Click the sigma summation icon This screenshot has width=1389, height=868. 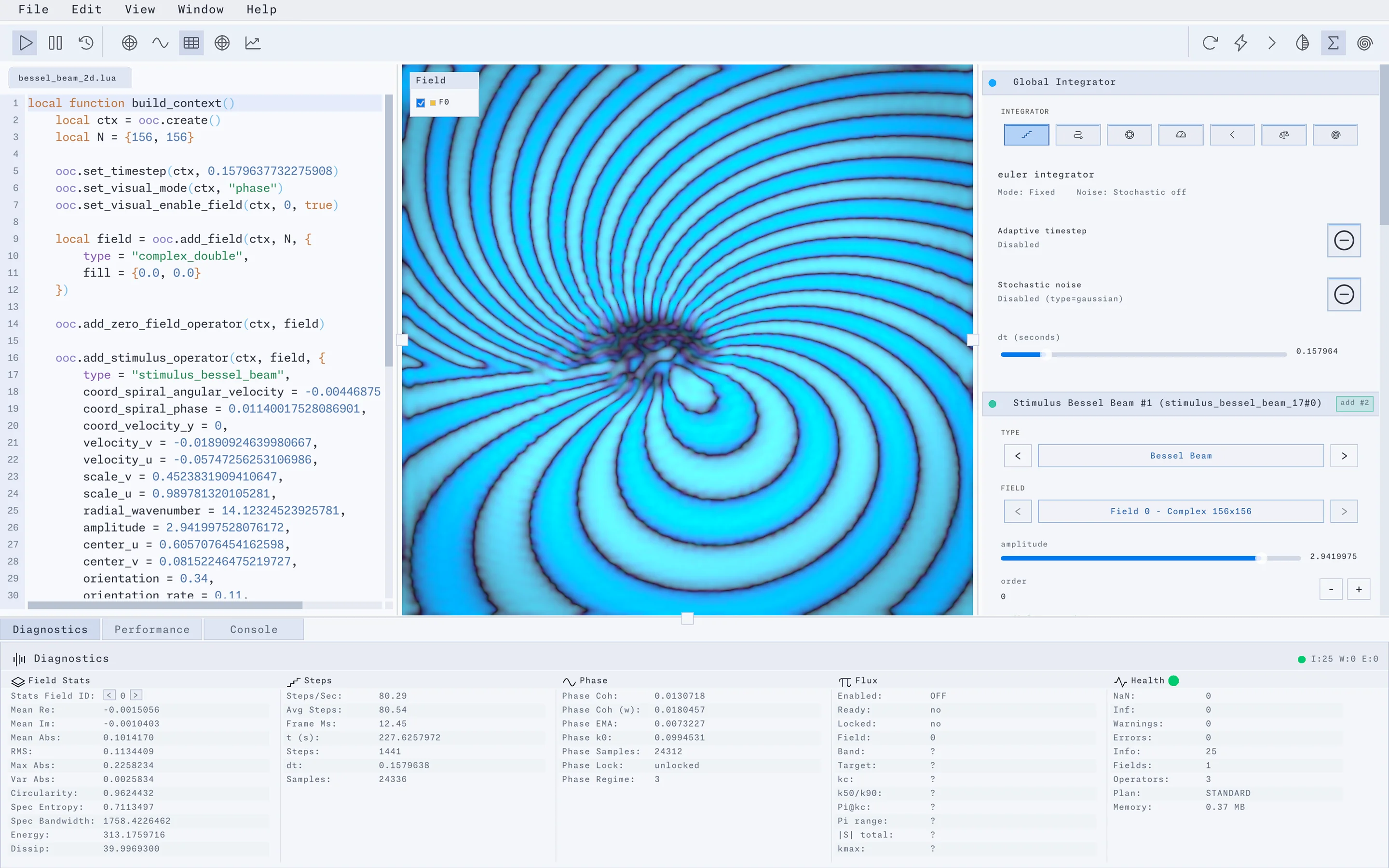1334,42
